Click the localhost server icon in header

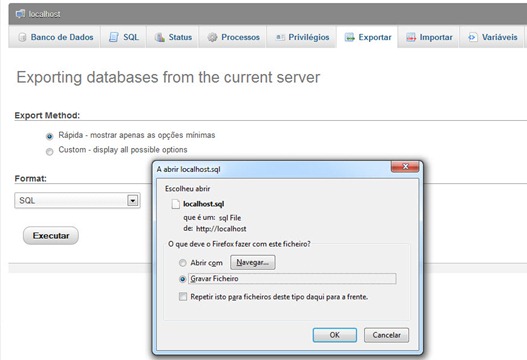[x=21, y=14]
